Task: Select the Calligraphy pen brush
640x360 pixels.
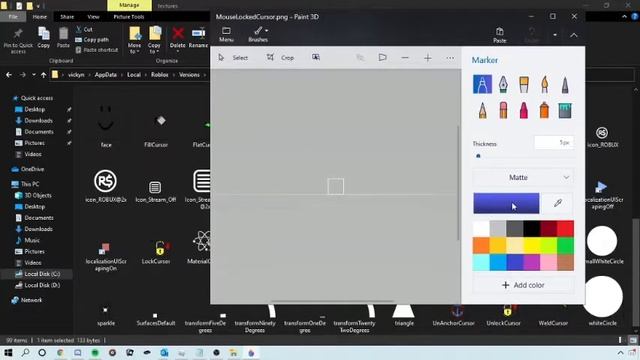Action: (503, 84)
